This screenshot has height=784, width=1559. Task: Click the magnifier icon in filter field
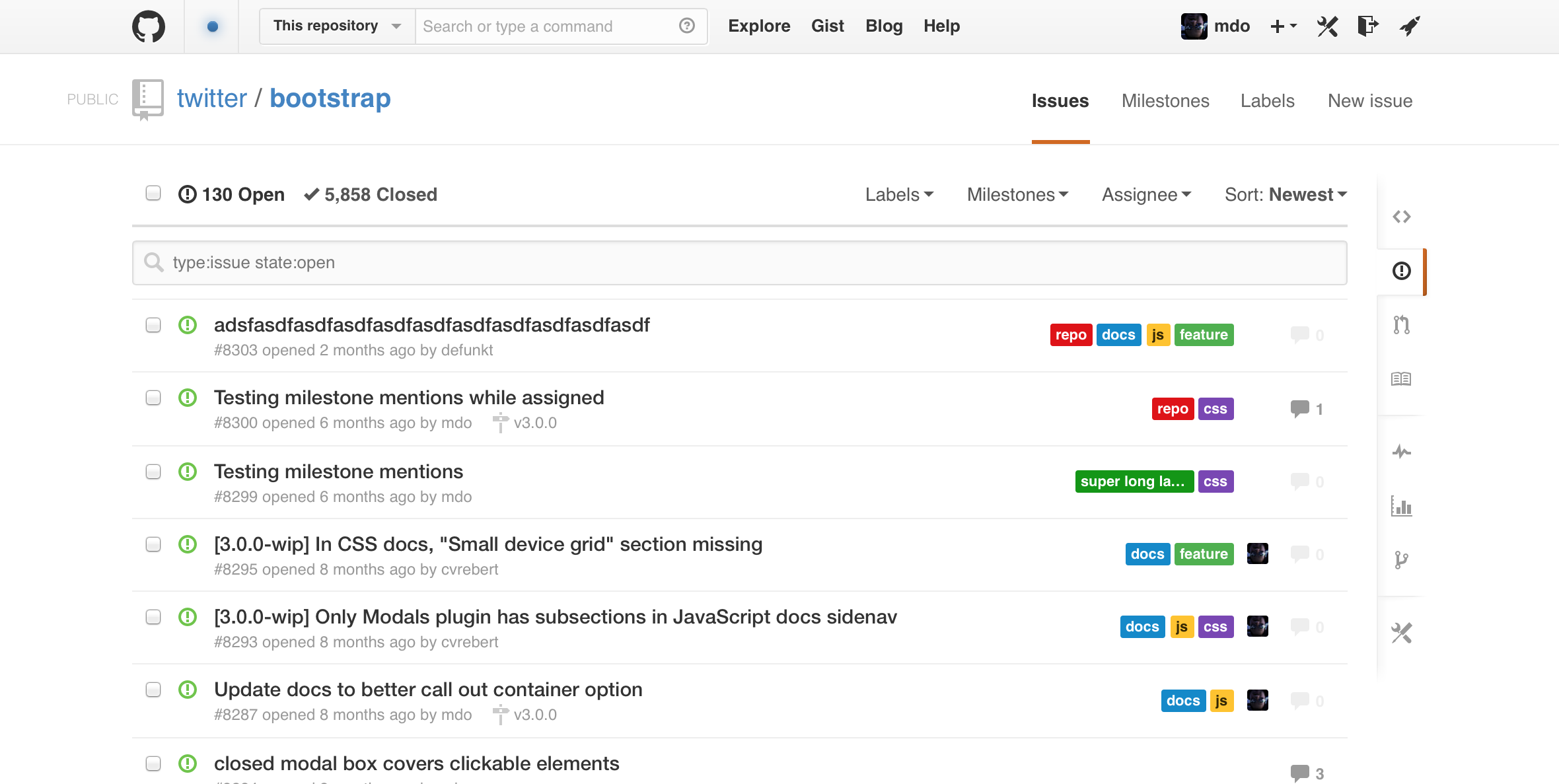point(154,262)
